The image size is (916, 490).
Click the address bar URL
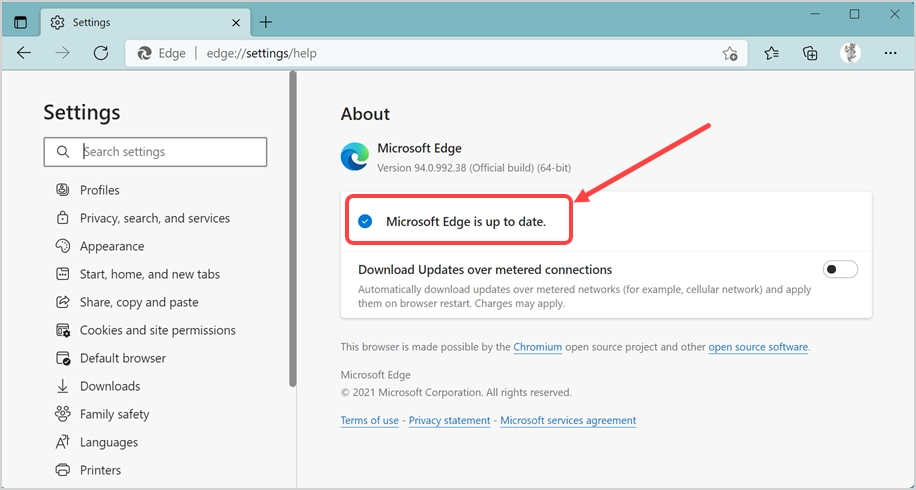tap(262, 53)
